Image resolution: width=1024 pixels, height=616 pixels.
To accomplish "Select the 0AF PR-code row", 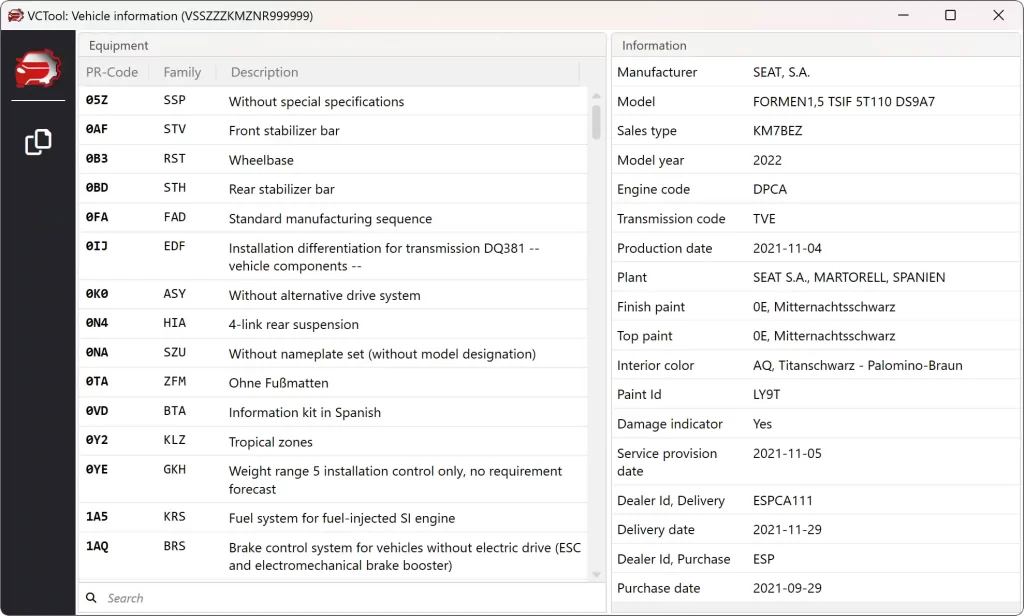I will [x=333, y=130].
